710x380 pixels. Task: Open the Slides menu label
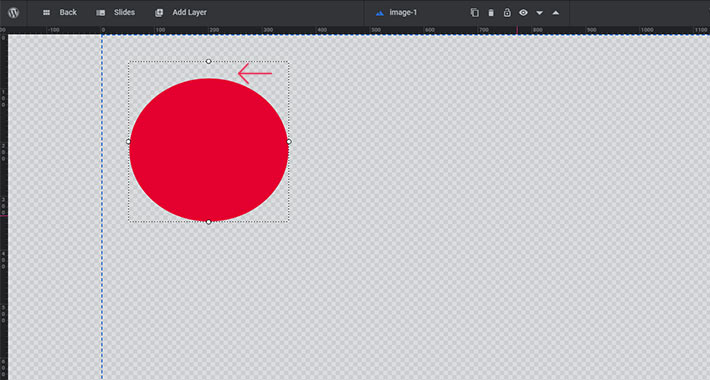124,13
